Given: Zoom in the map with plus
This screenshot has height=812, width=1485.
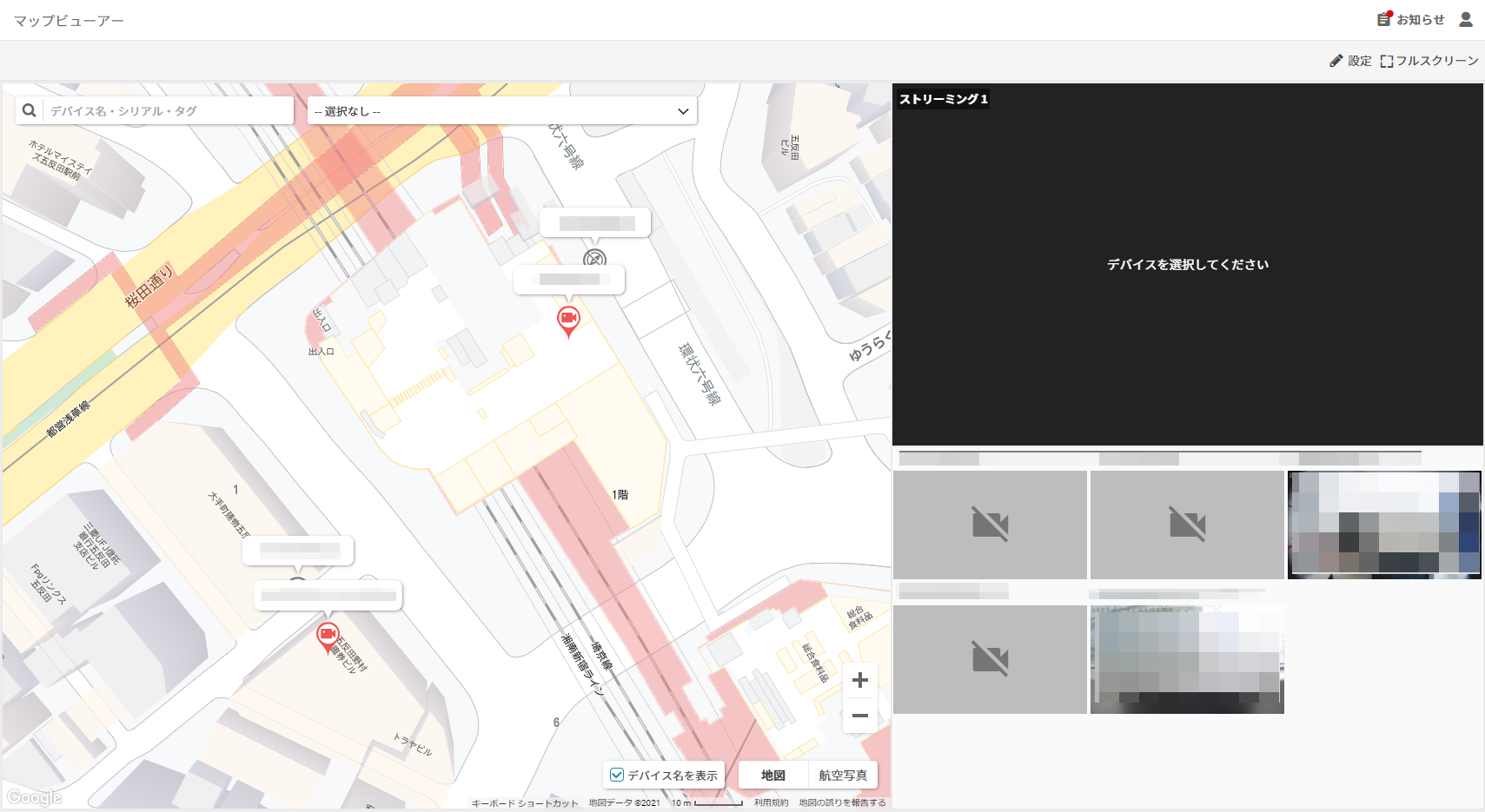Looking at the screenshot, I should tap(860, 680).
